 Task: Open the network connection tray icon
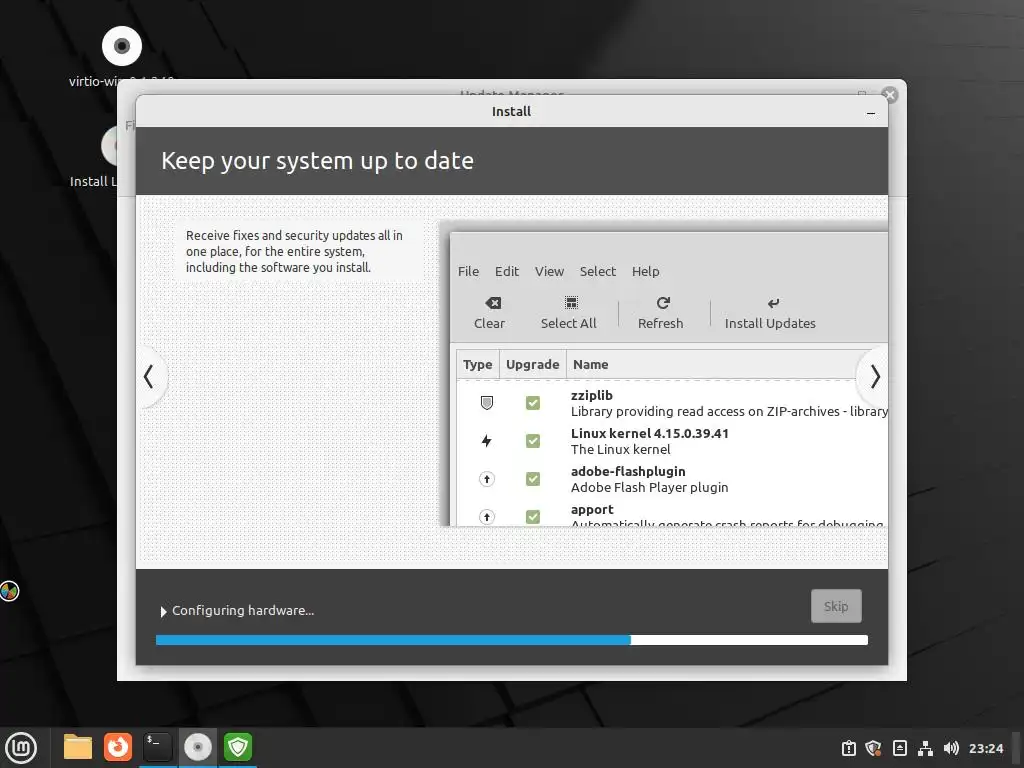[x=925, y=748]
